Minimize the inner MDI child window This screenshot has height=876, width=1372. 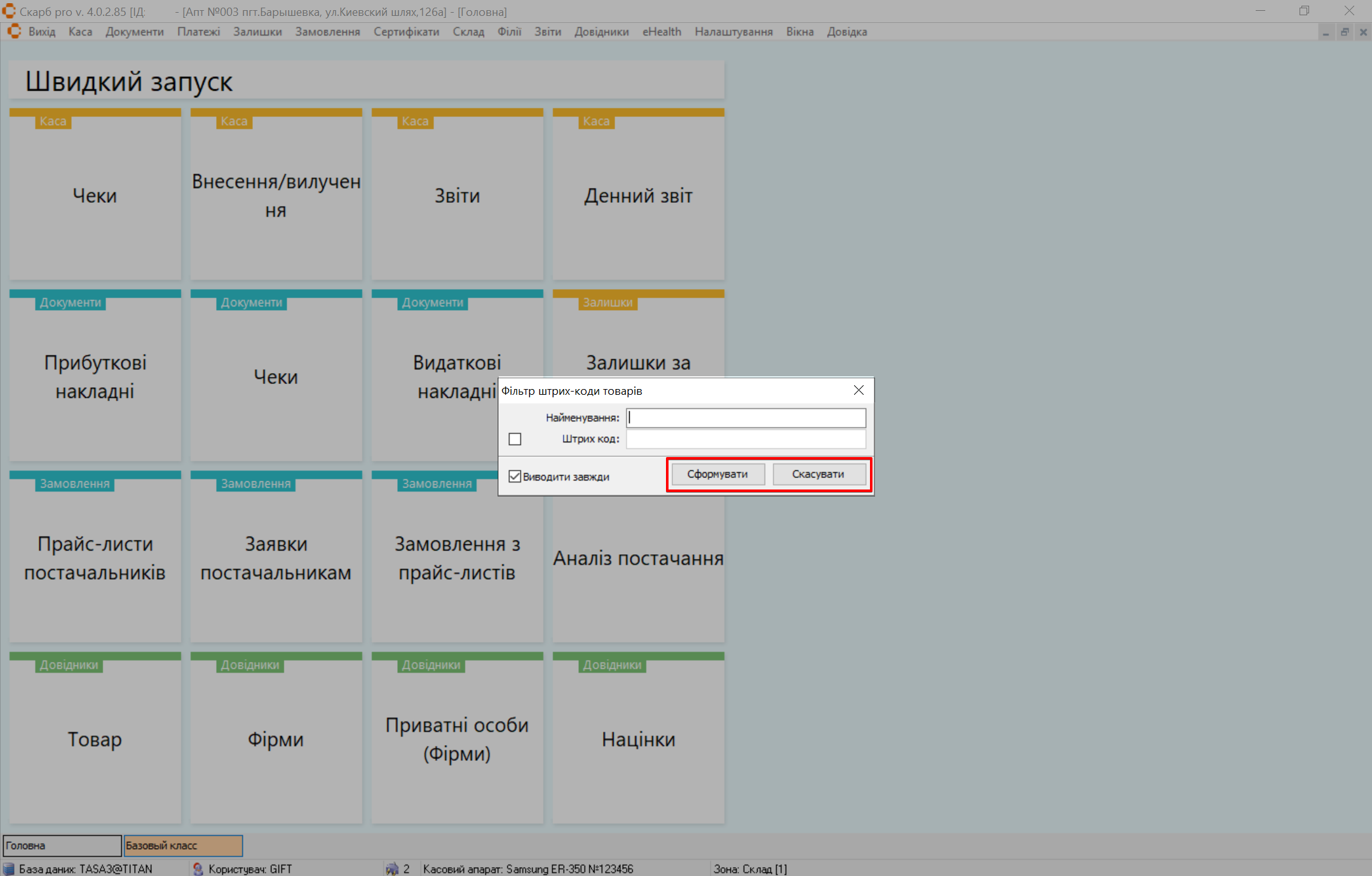tap(1326, 32)
